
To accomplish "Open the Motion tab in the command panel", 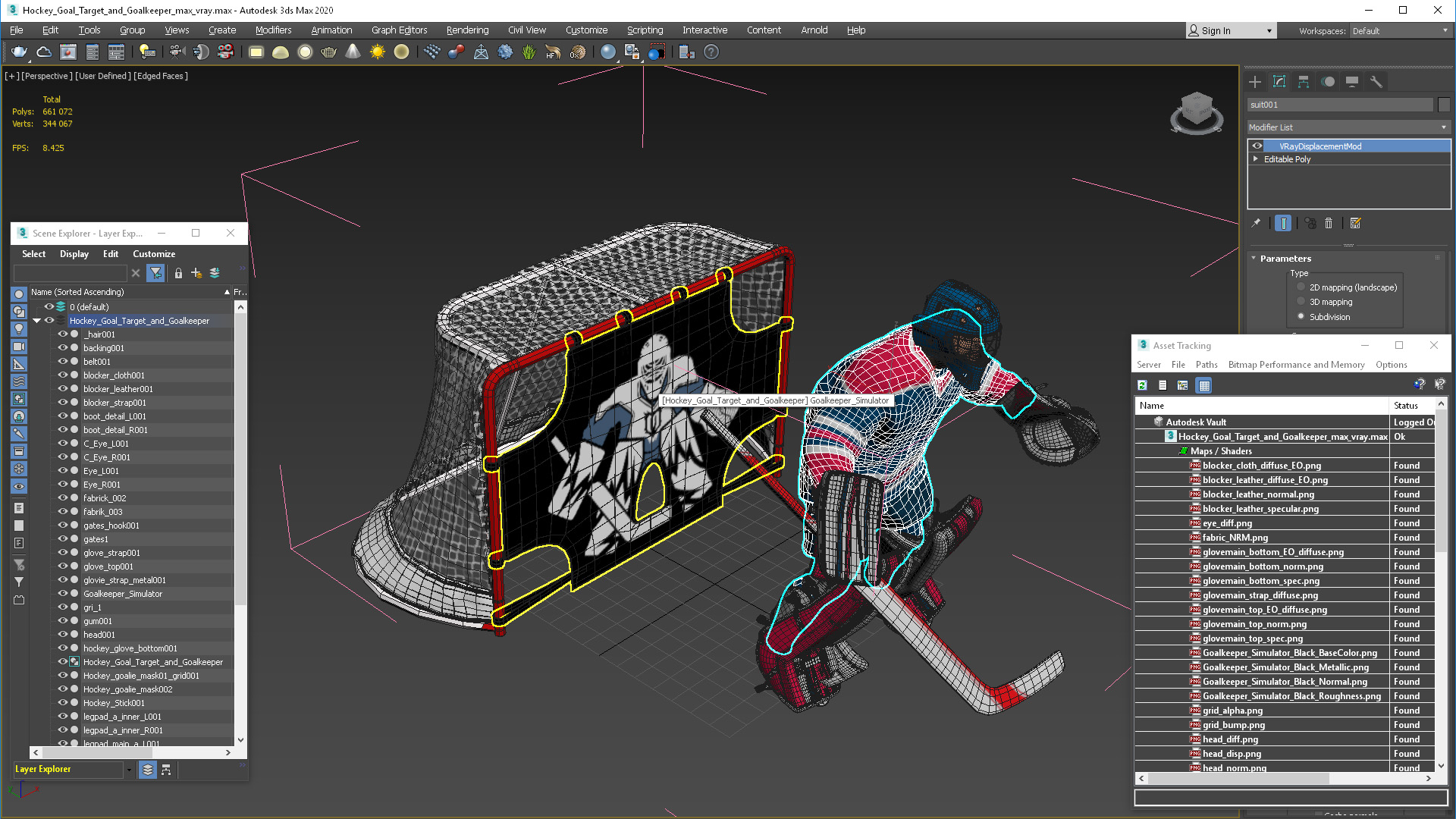I will [1328, 82].
